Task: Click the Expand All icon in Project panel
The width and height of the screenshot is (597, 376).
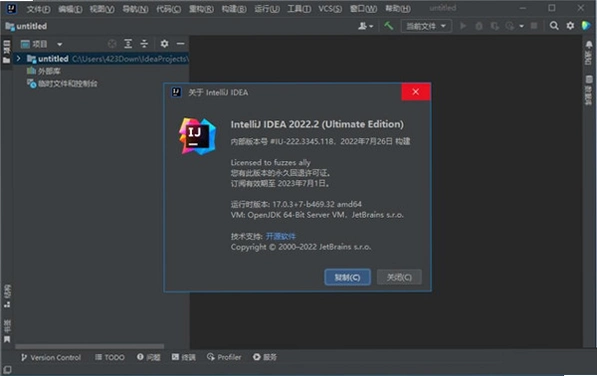Action: [128, 44]
